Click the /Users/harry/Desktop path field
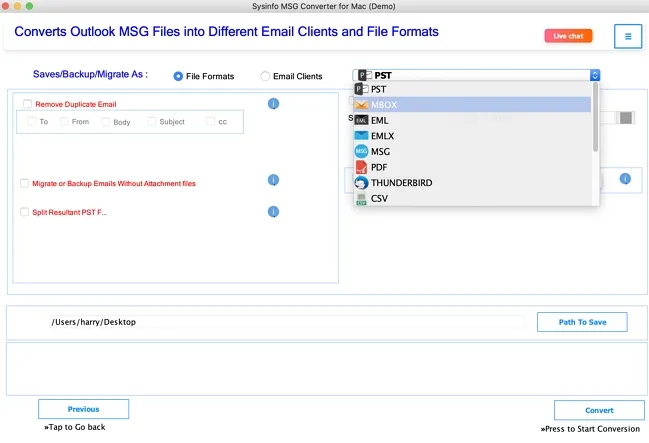 [287, 322]
